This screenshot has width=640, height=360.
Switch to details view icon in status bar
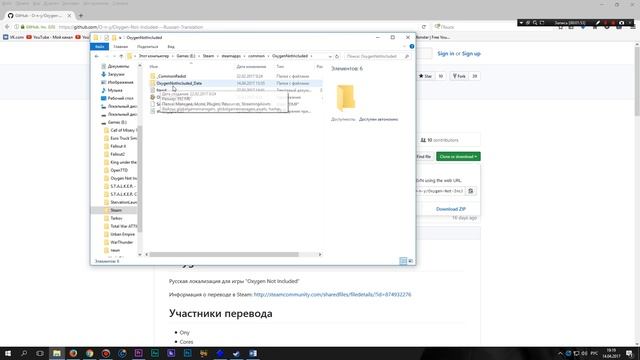click(x=403, y=261)
